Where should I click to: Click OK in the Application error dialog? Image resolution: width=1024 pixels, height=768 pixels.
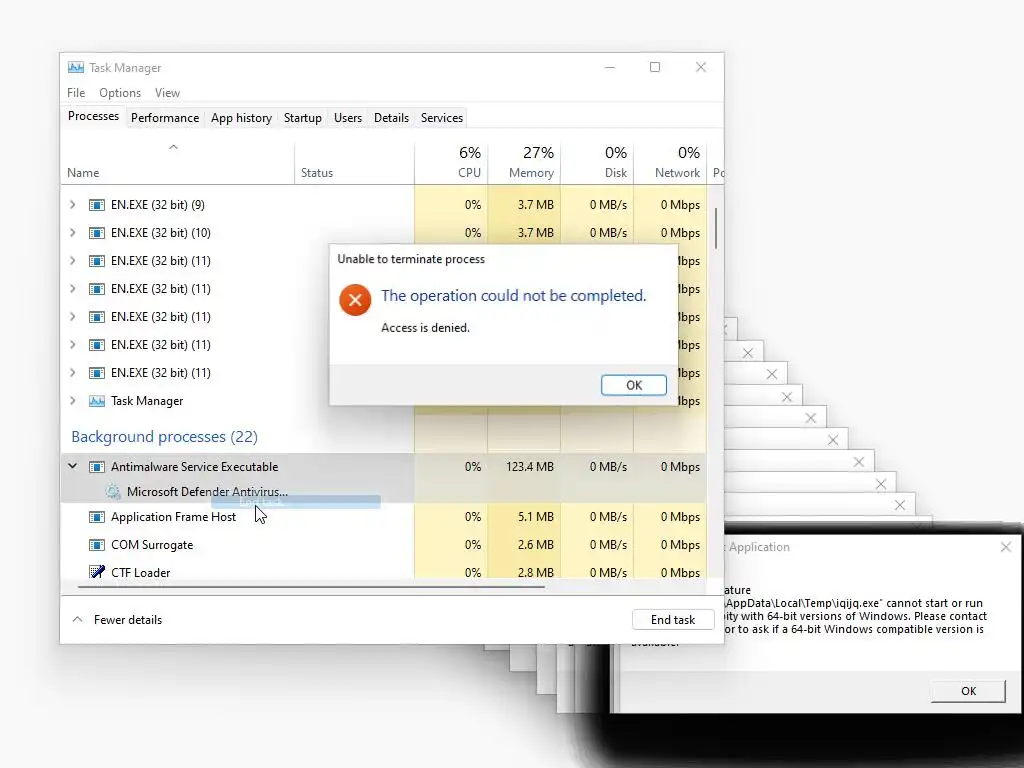(968, 691)
